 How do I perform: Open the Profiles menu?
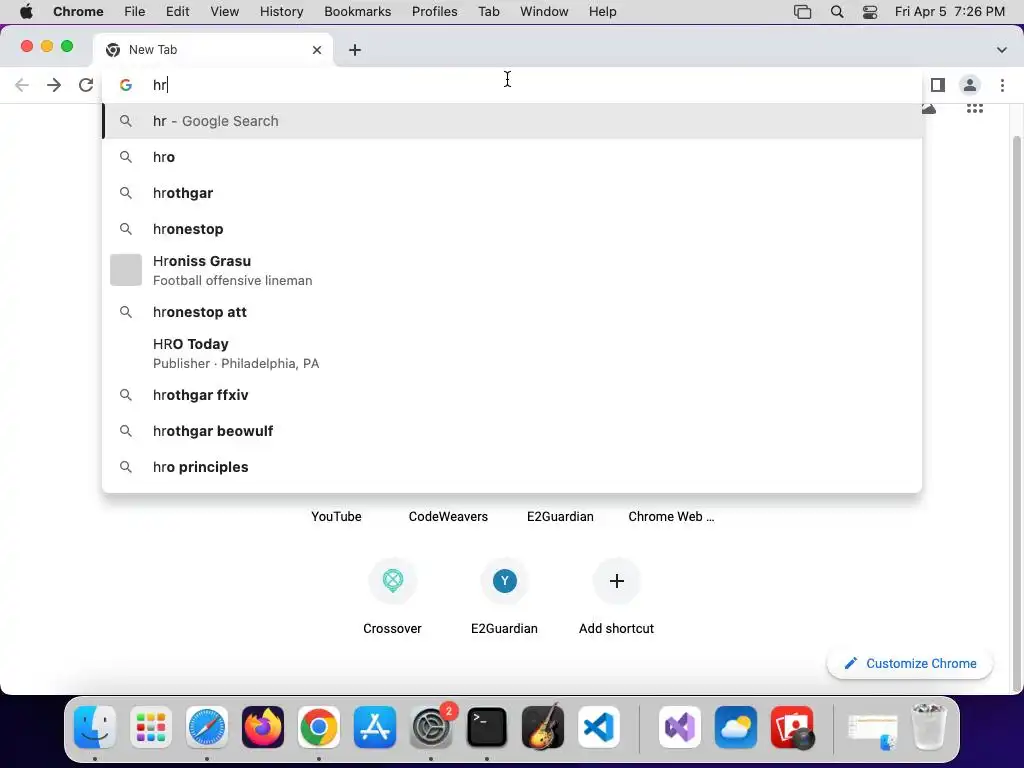pyautogui.click(x=434, y=12)
